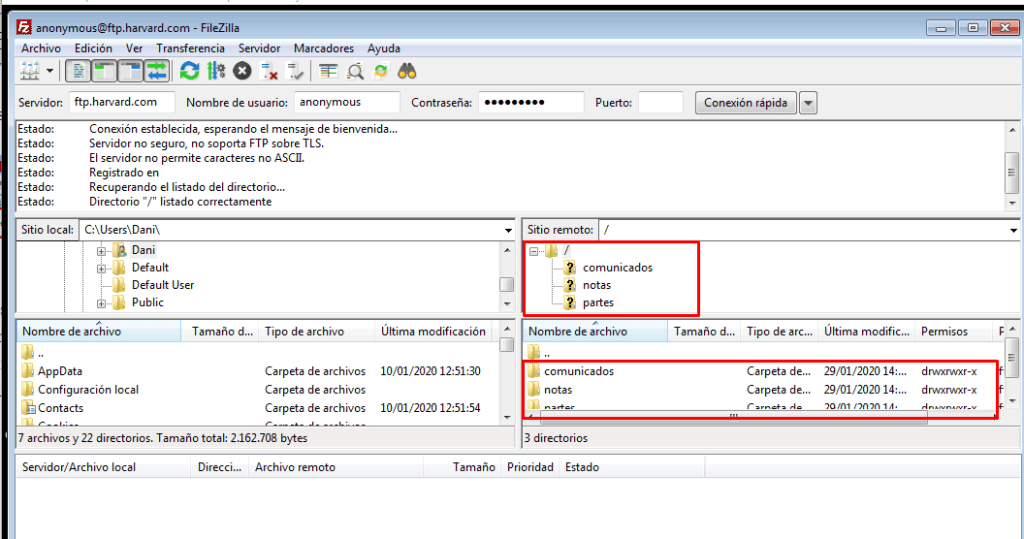This screenshot has width=1024, height=539.
Task: Cancel current operation with X icon
Action: tap(242, 71)
